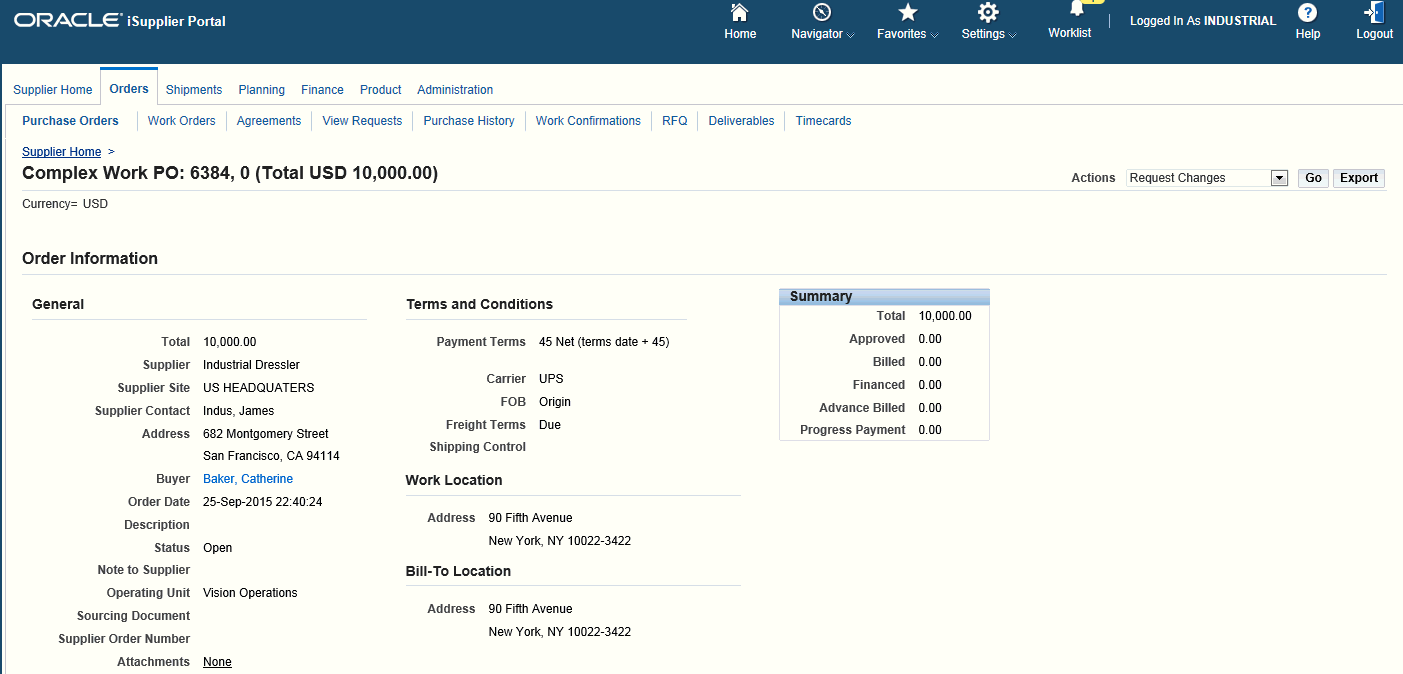Open the Purchase History subtab
This screenshot has width=1403, height=674.
tap(469, 121)
